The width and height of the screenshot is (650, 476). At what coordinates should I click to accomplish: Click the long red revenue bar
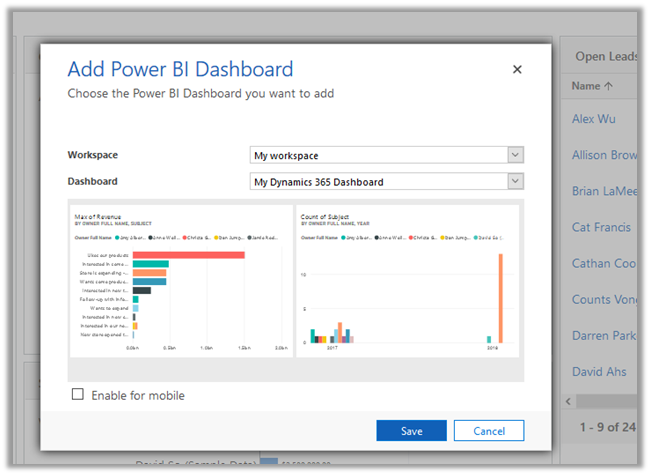(x=188, y=255)
